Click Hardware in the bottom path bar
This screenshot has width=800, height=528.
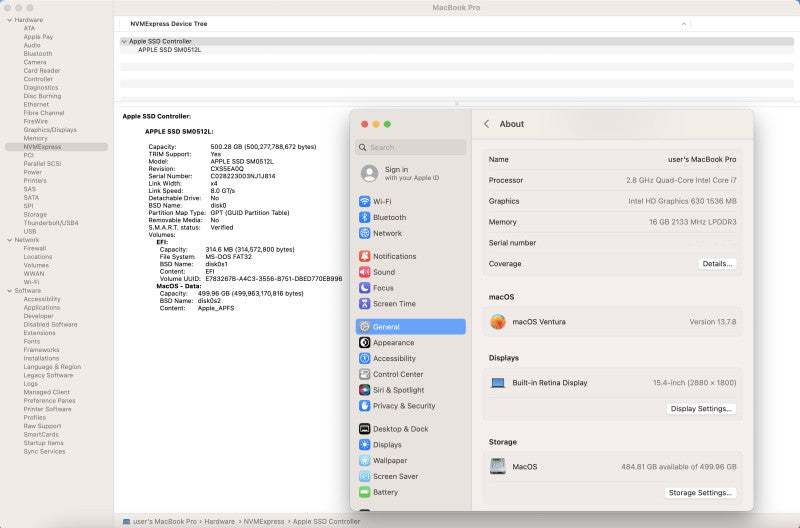point(219,521)
